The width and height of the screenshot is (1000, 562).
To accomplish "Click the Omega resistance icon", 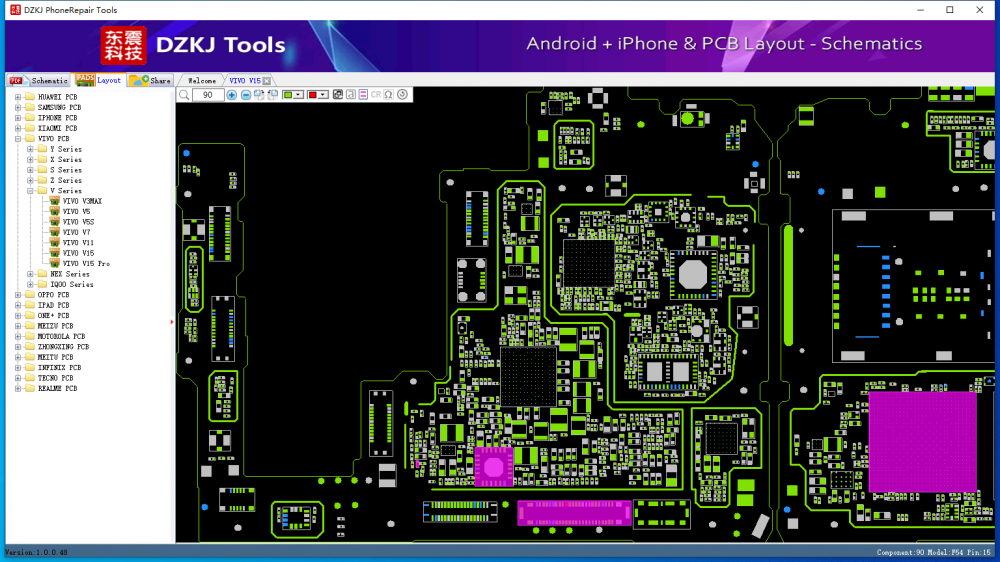I will coord(388,95).
